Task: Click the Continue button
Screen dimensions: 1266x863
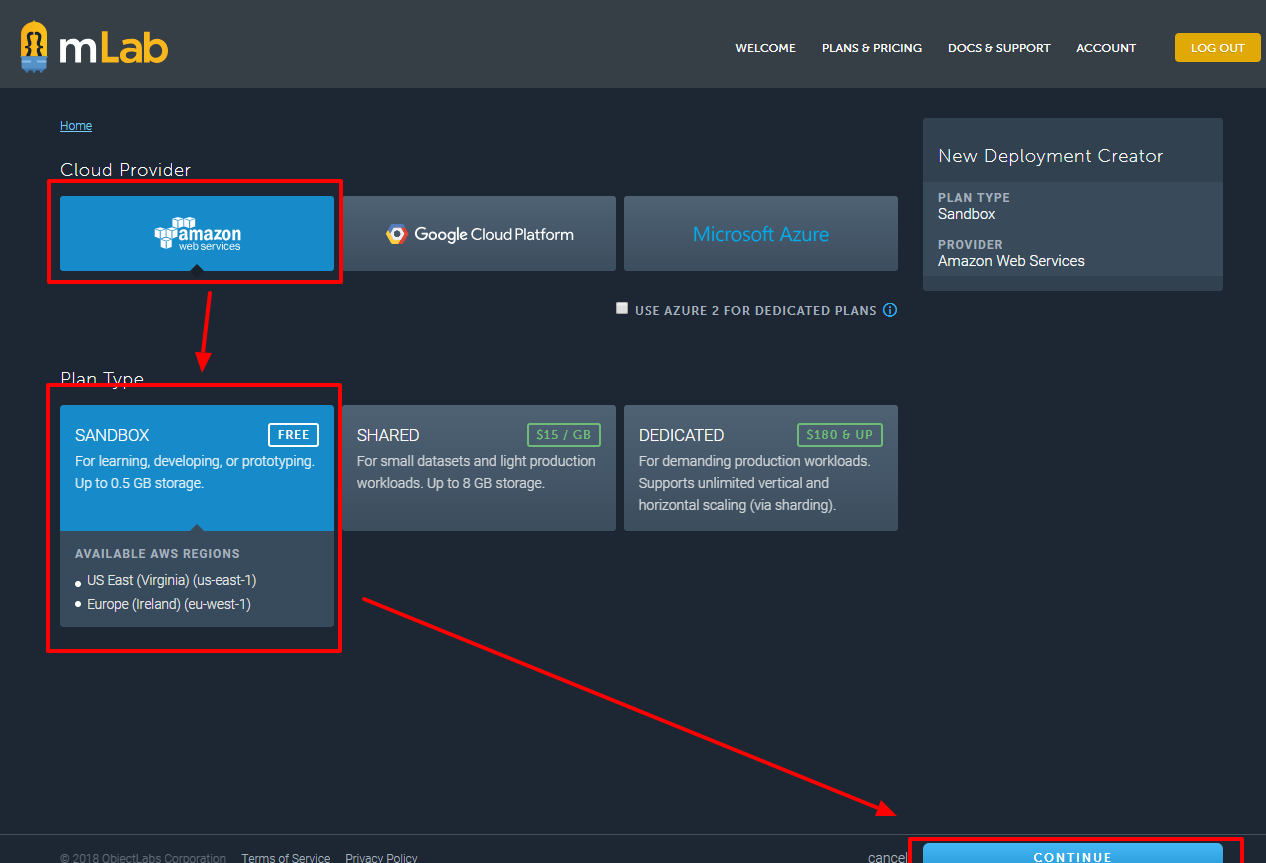Action: click(1073, 855)
